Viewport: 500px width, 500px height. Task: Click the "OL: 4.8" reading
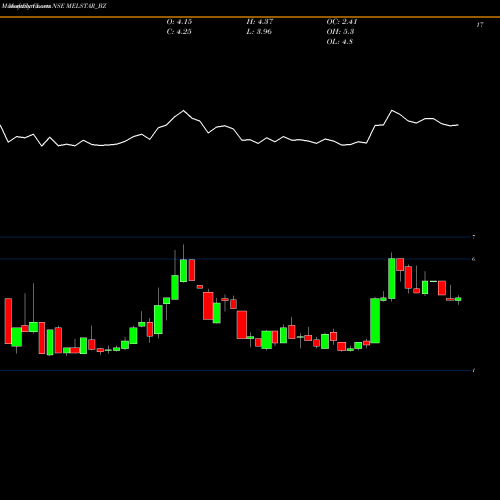340,42
